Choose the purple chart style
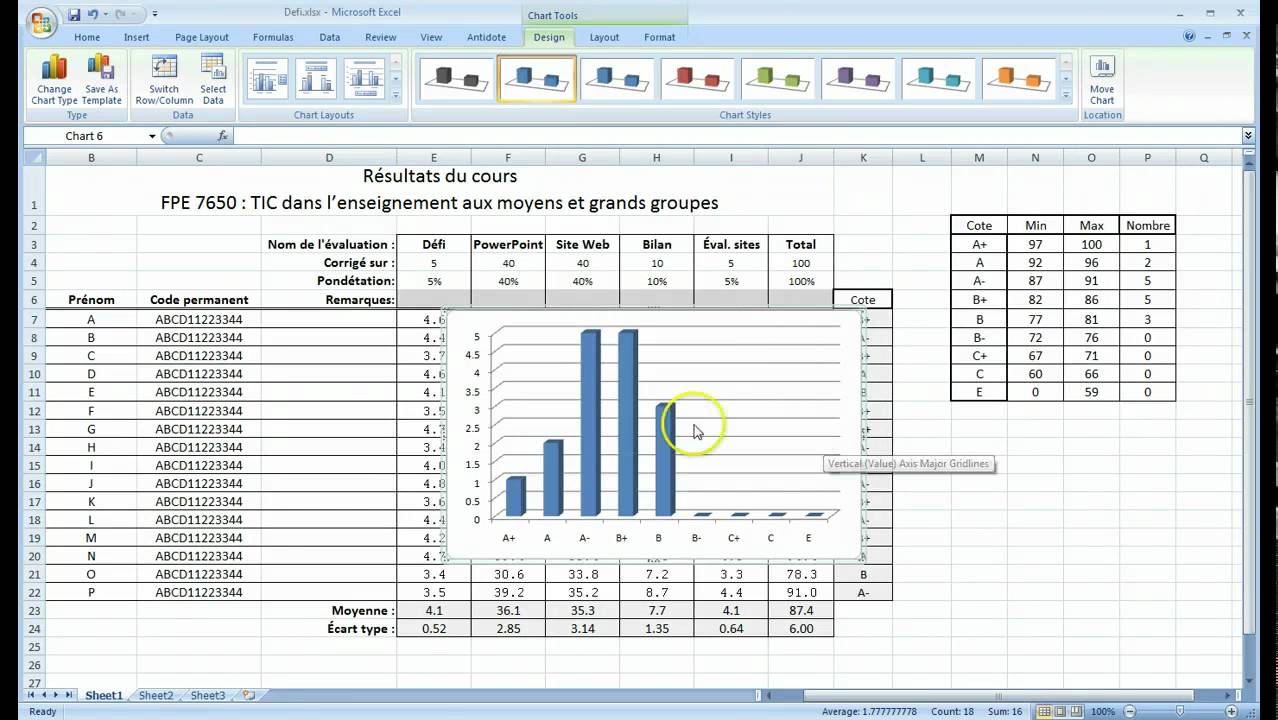 [x=859, y=78]
